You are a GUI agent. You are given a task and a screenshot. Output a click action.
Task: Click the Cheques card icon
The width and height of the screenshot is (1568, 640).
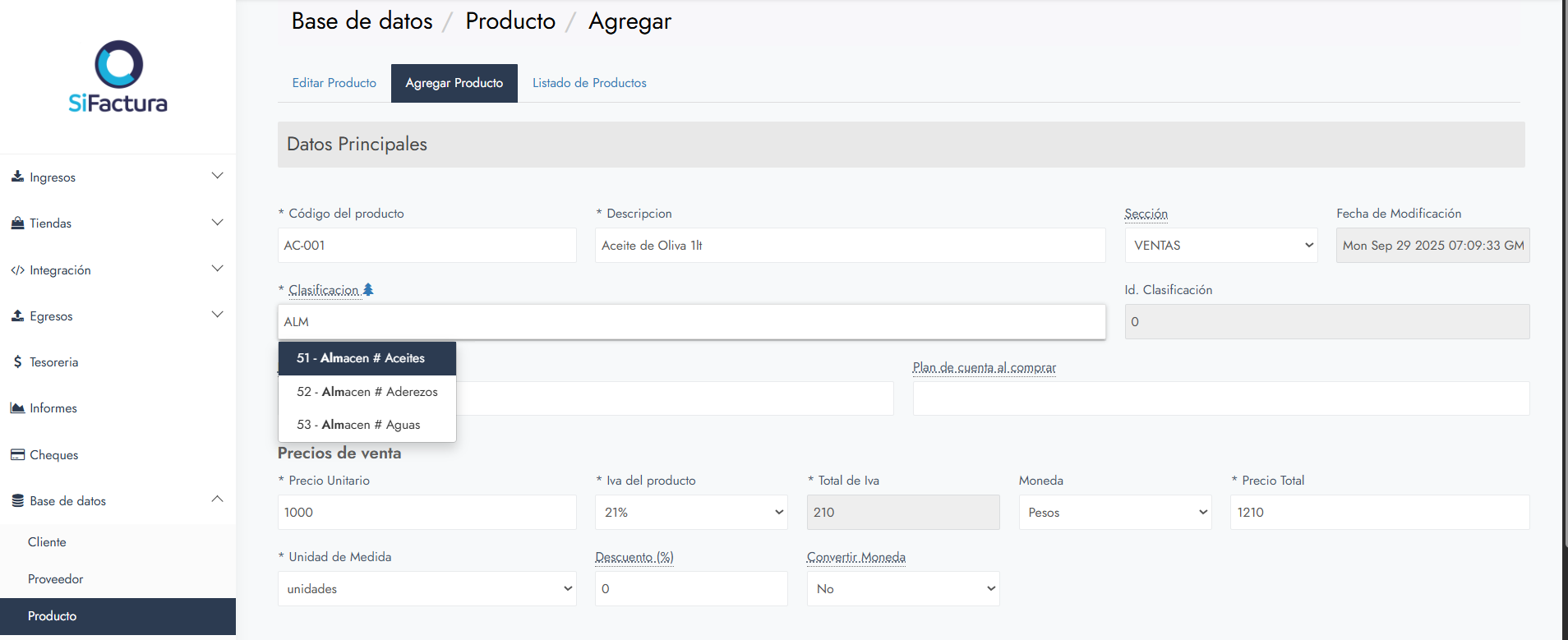pyautogui.click(x=17, y=454)
